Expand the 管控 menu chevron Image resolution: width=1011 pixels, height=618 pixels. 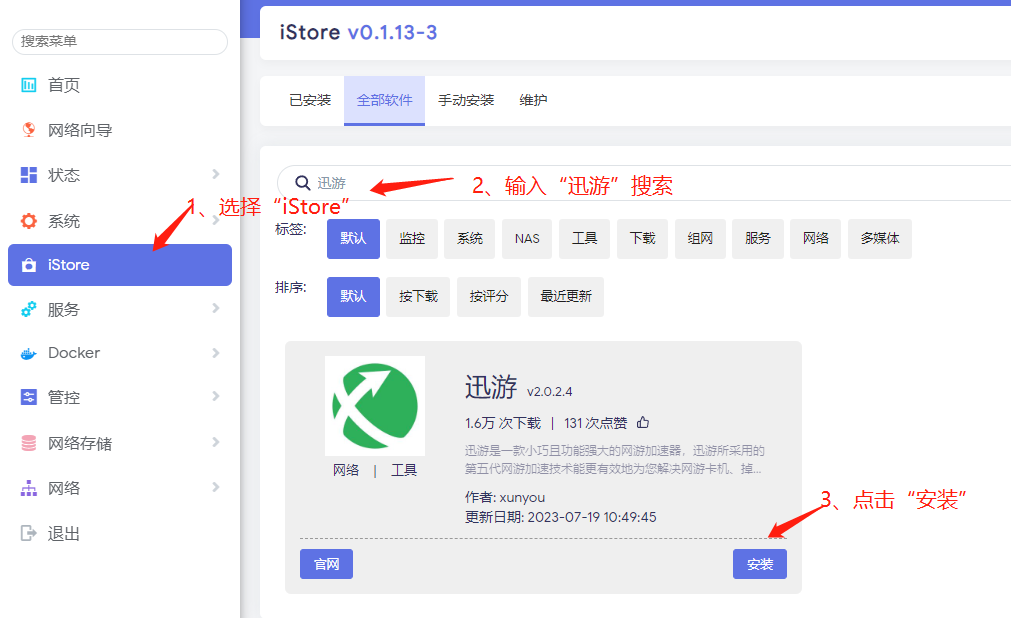click(216, 396)
